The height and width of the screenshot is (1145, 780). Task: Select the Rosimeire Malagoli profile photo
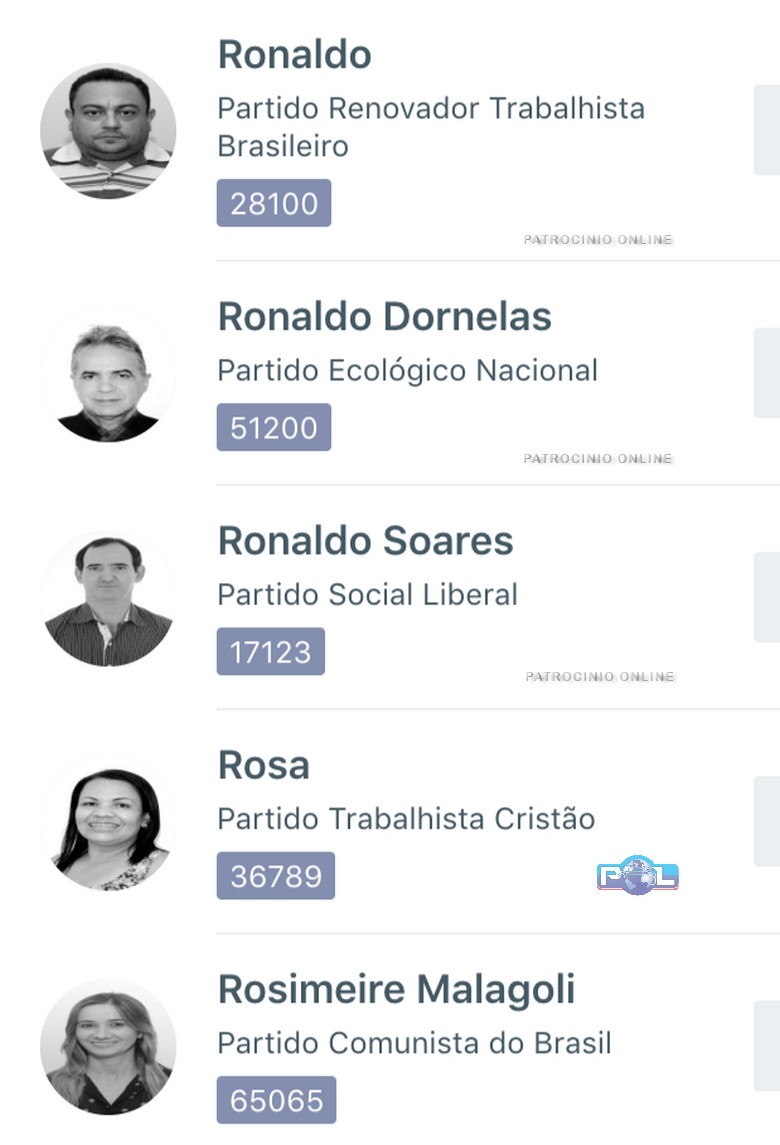click(x=108, y=1048)
